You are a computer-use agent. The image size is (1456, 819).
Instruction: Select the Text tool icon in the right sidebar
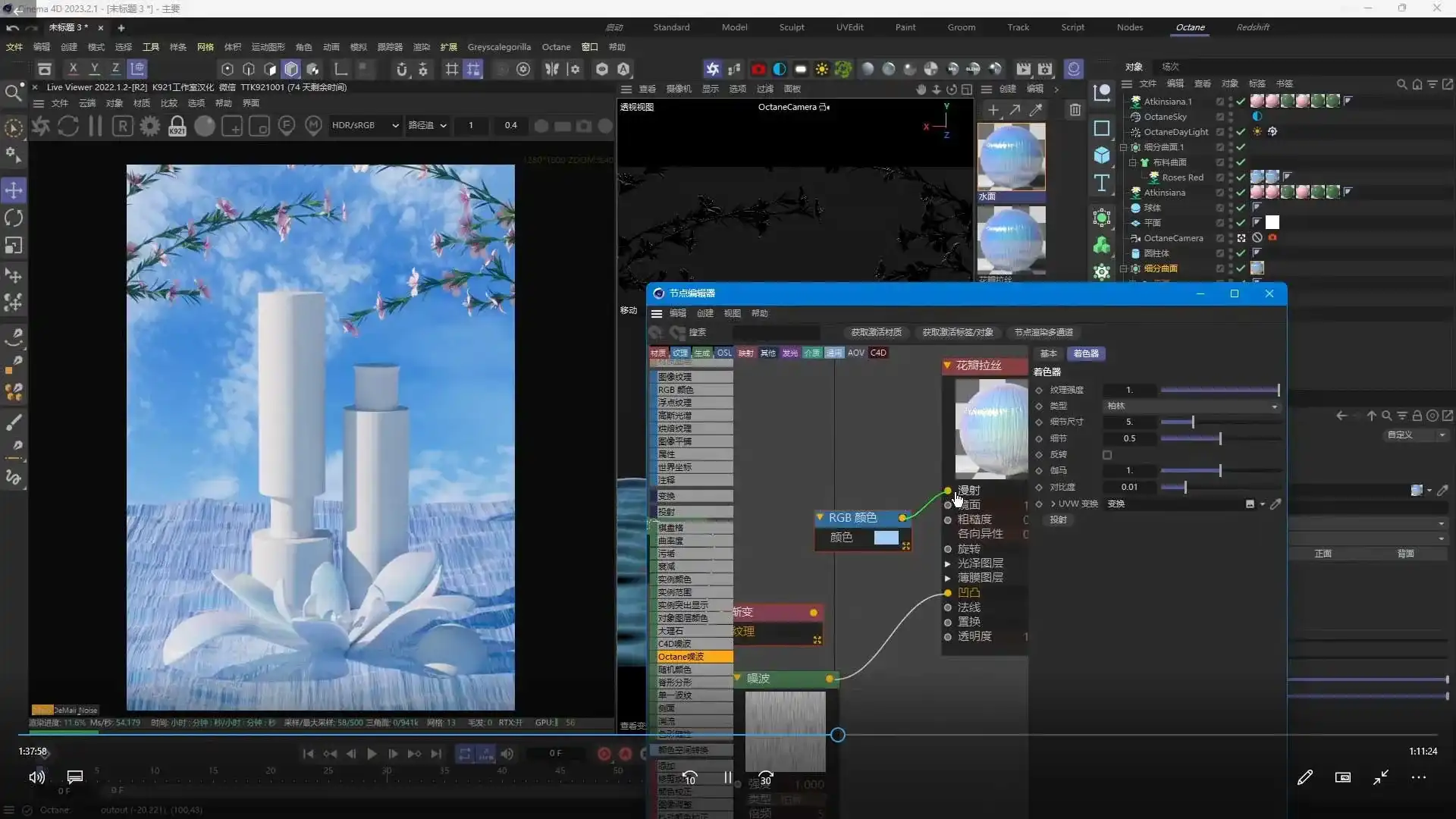[1102, 182]
